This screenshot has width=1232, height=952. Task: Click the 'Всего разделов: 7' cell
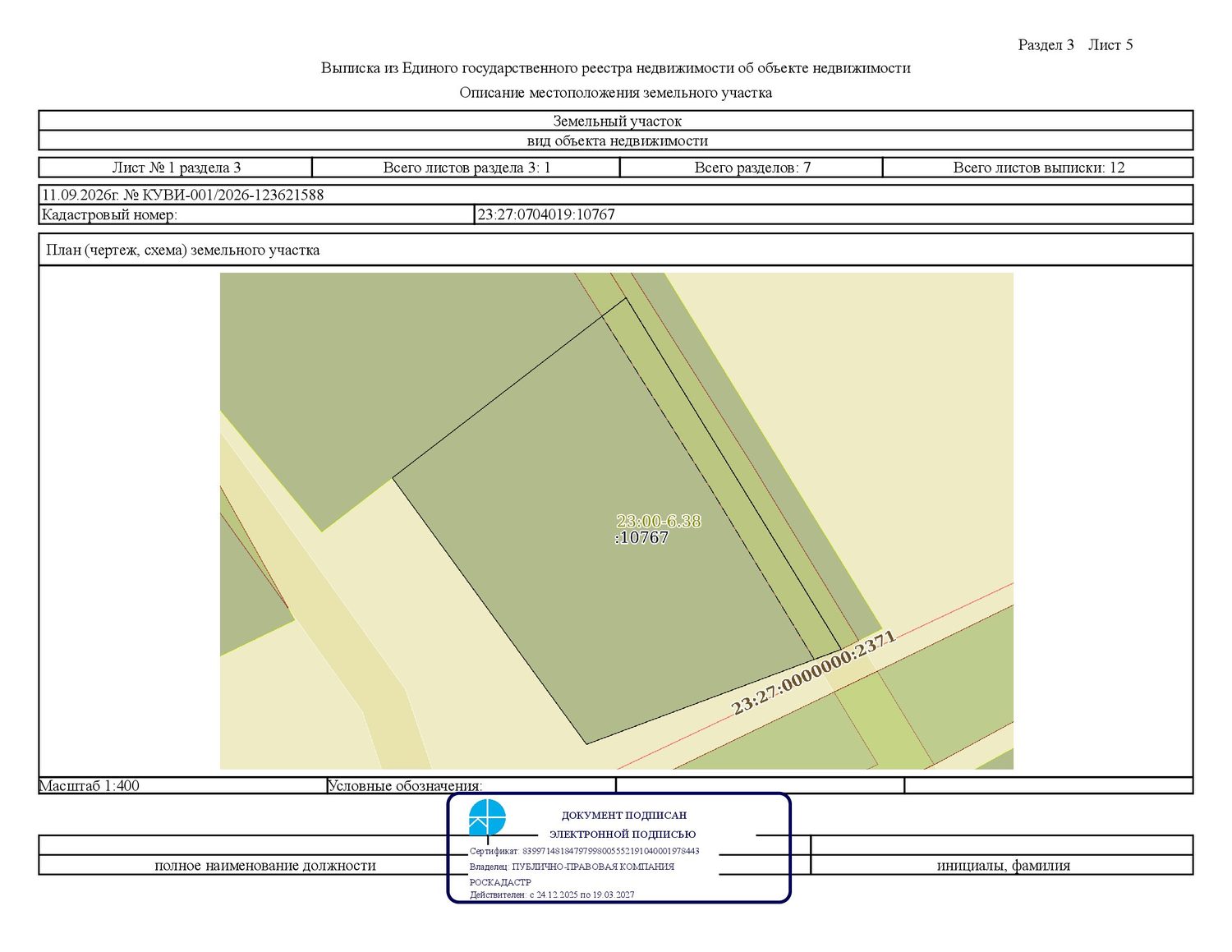tap(752, 168)
